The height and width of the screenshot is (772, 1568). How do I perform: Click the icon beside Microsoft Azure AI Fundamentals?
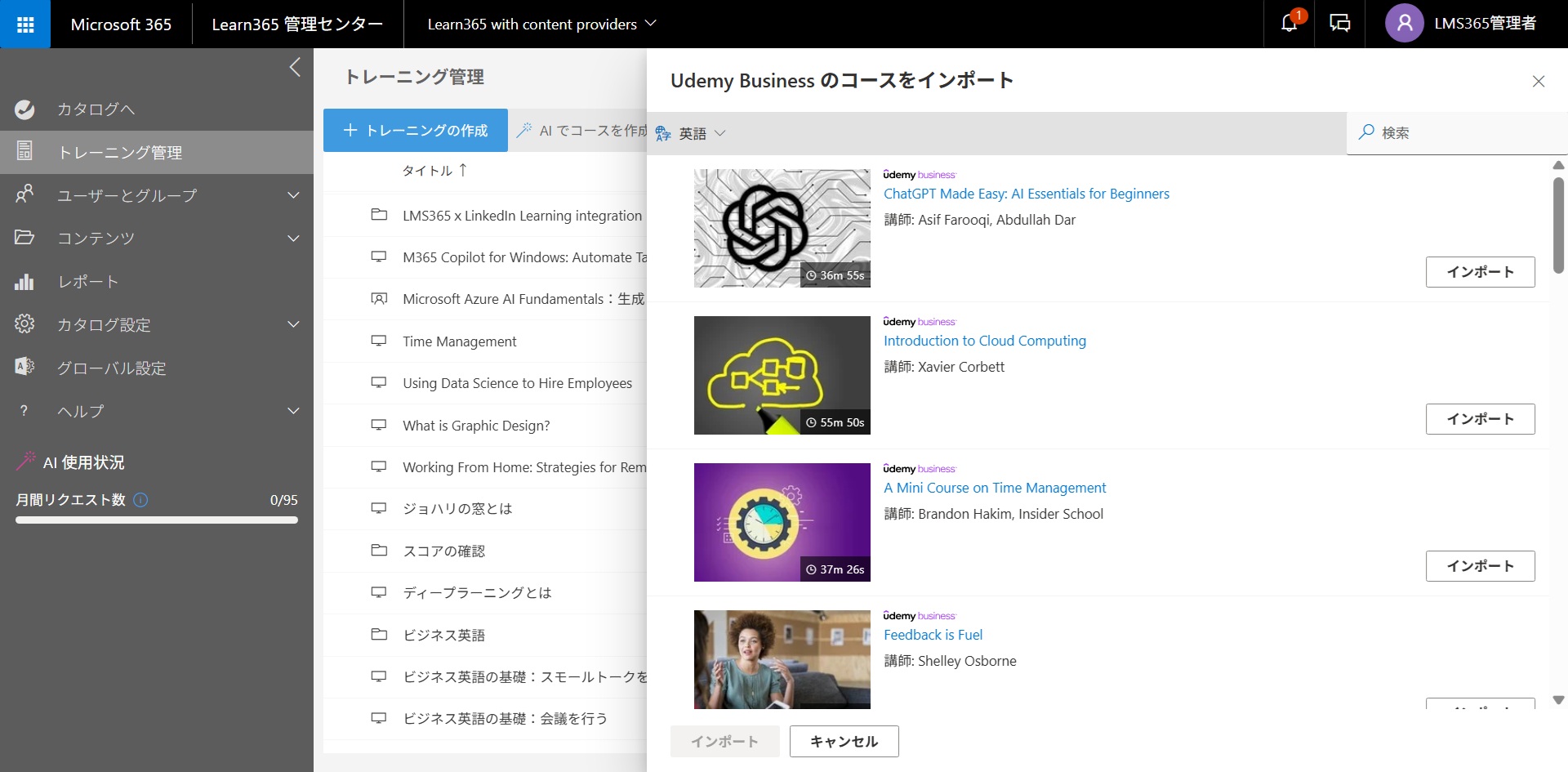[x=379, y=298]
